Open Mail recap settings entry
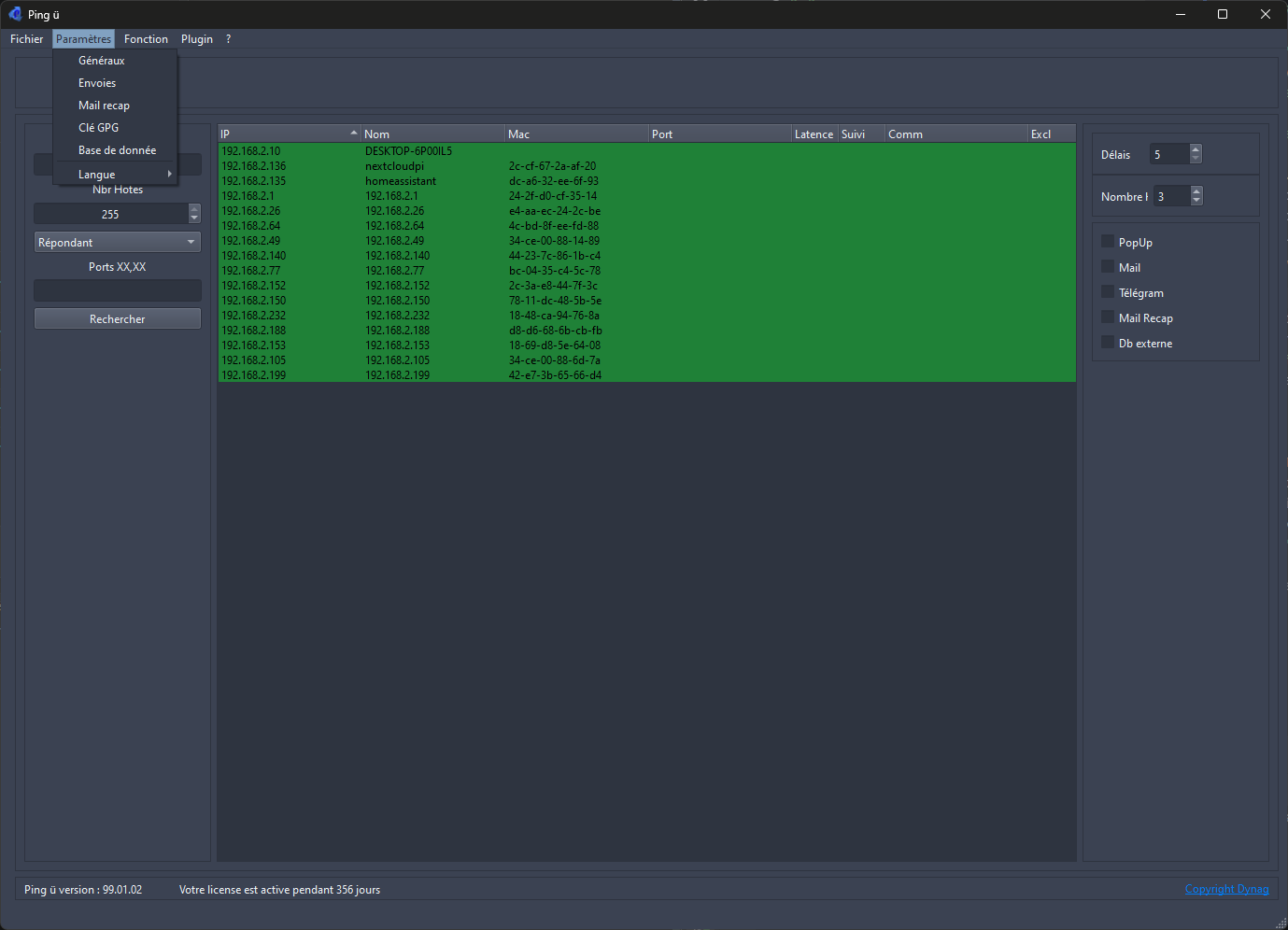1288x930 pixels. tap(115, 106)
